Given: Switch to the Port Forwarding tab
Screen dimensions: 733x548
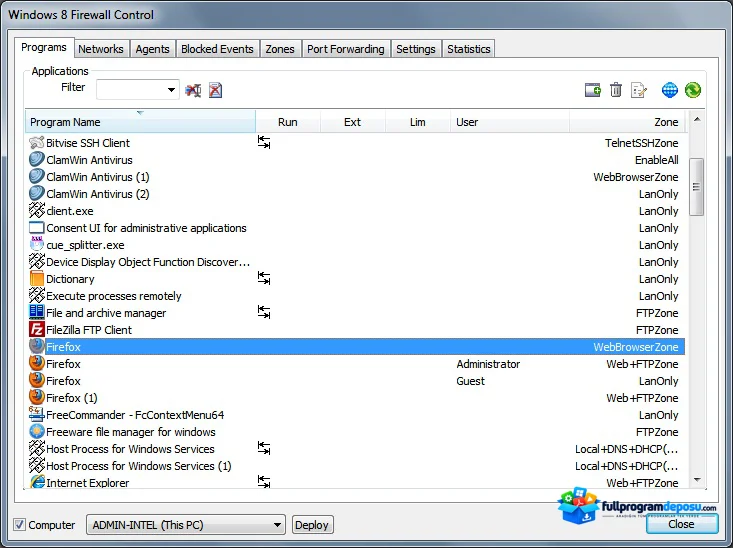Looking at the screenshot, I should 345,49.
